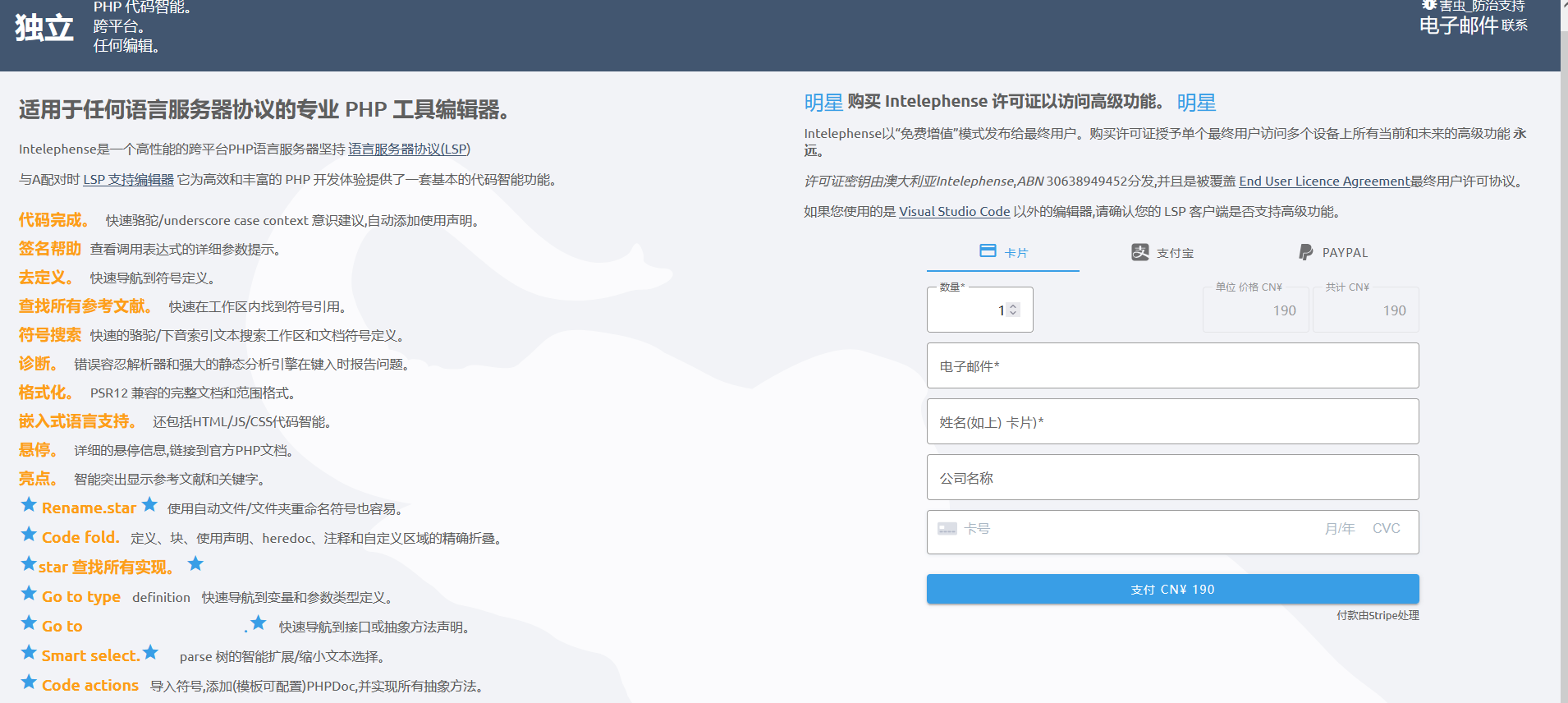Adjust quantity with the 数量 stepper arrows
Image resolution: width=1568 pixels, height=703 pixels.
[x=1013, y=310]
